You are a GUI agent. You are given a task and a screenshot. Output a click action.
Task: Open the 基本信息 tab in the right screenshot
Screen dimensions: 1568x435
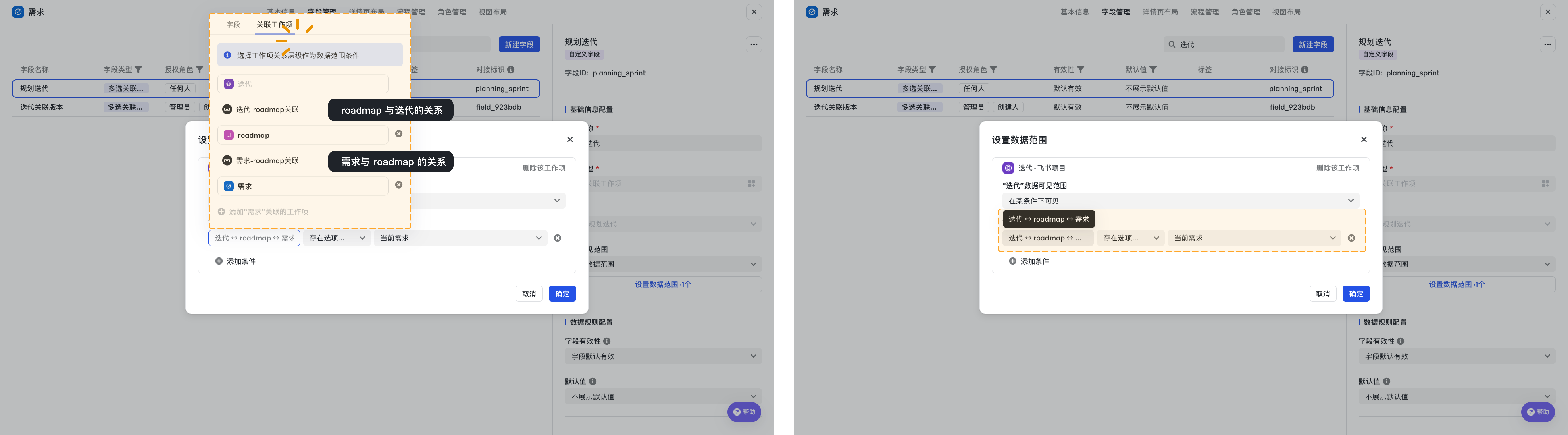coord(1075,12)
